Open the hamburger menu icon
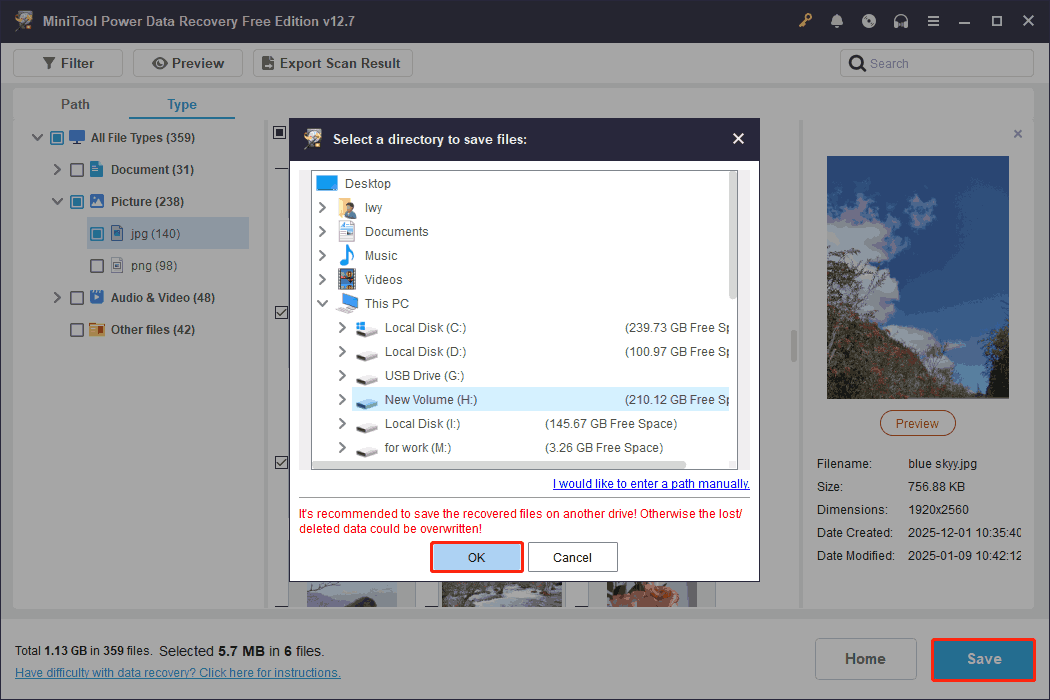The height and width of the screenshot is (700, 1050). point(933,20)
